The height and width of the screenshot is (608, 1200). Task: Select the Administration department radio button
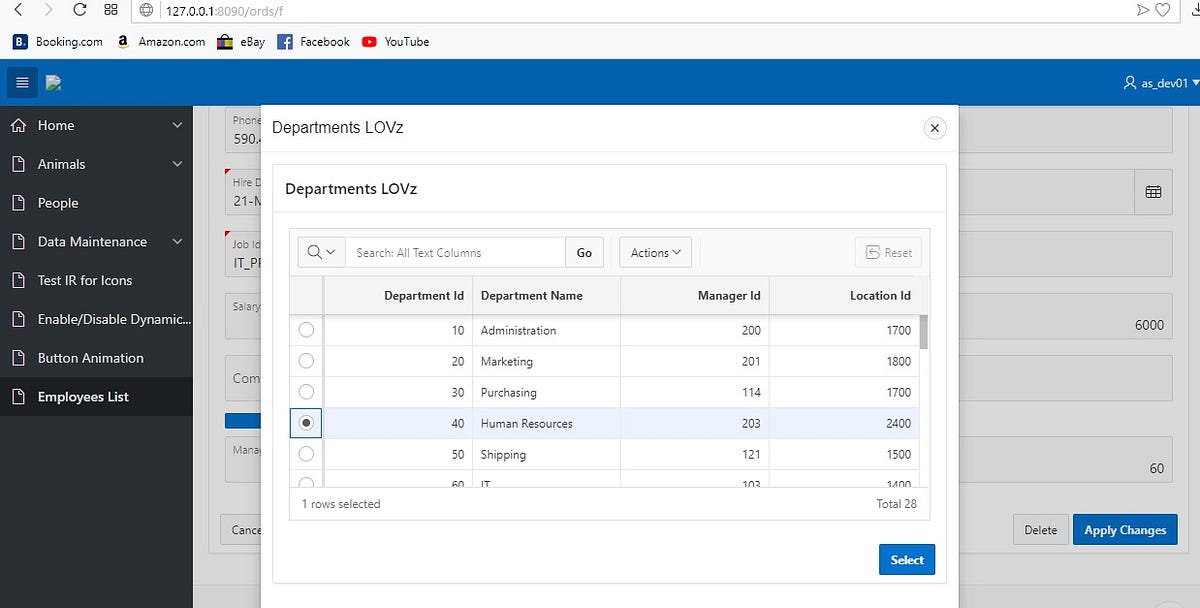pos(306,329)
